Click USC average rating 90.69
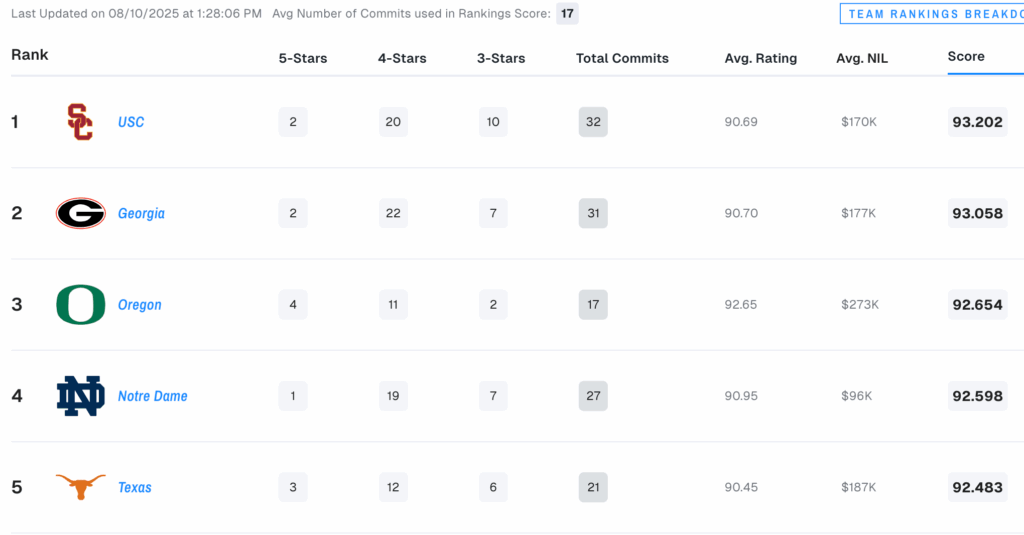1024x535 pixels. click(741, 122)
